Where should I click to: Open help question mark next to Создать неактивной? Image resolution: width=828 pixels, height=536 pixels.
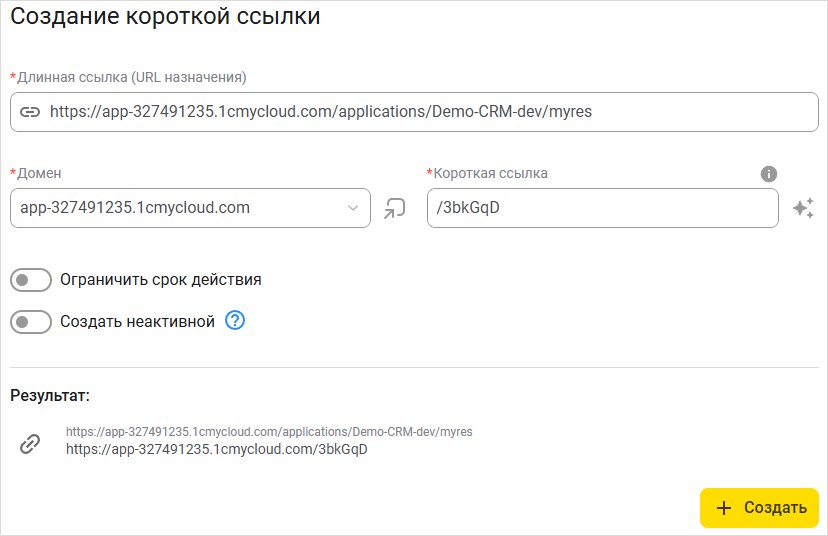pos(235,321)
